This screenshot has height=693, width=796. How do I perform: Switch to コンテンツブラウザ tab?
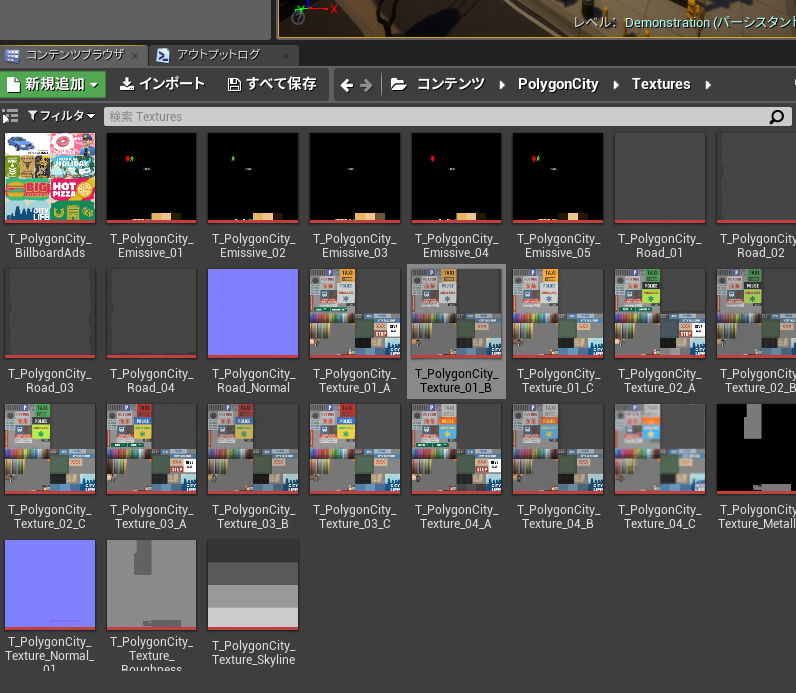point(75,55)
